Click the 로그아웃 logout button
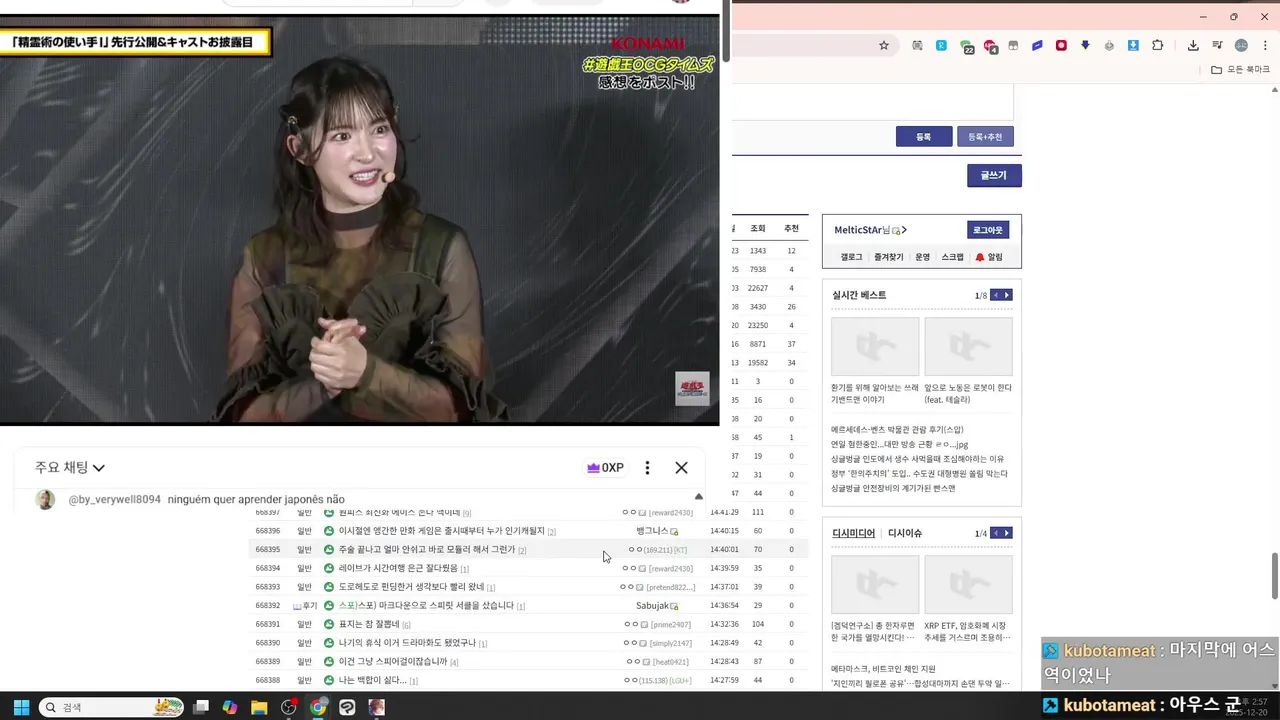Viewport: 1280px width, 720px height. pyautogui.click(x=988, y=230)
